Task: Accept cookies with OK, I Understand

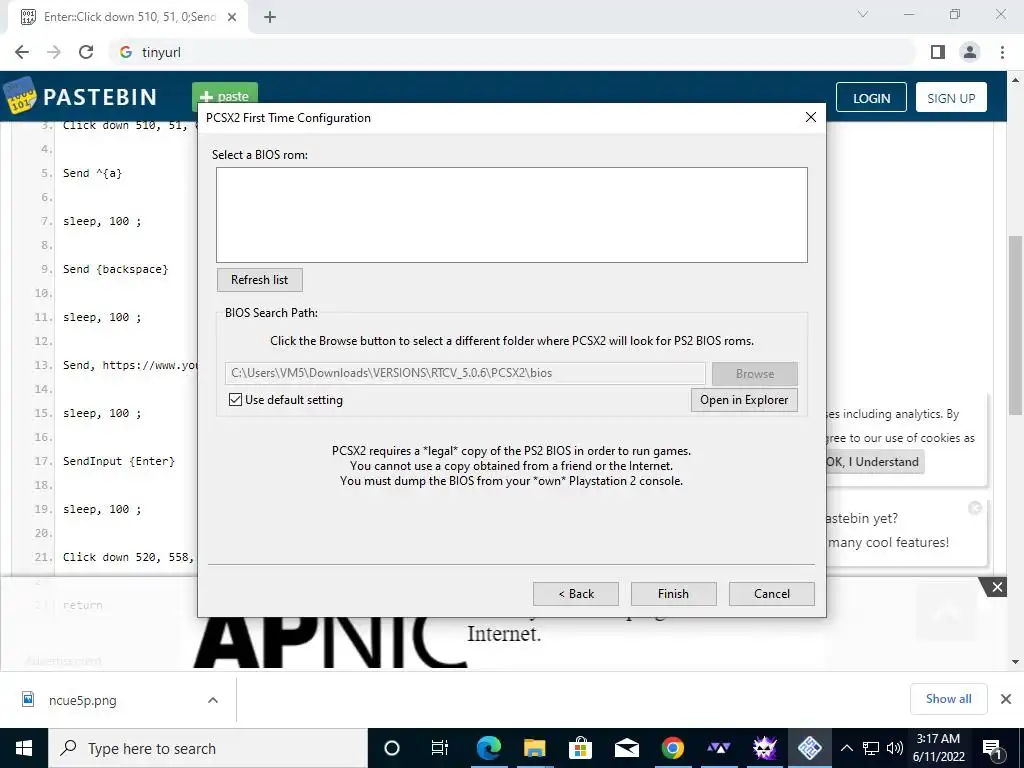Action: pos(872,462)
